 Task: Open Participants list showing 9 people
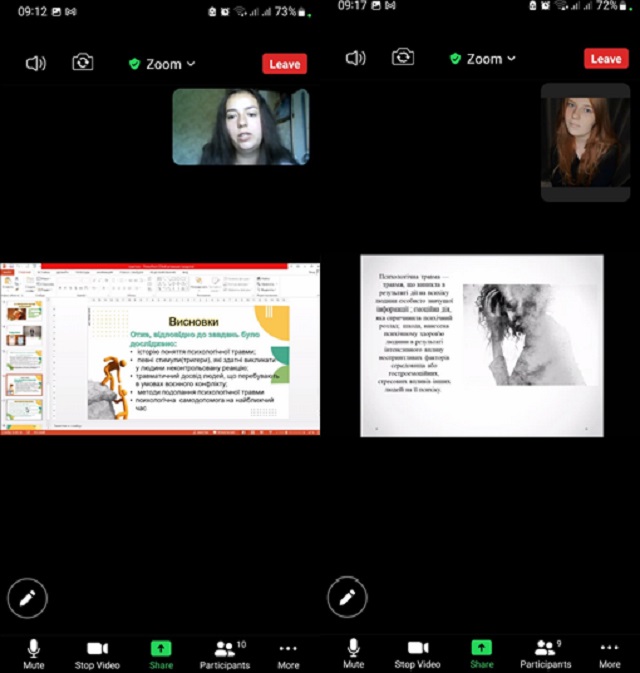tap(545, 654)
